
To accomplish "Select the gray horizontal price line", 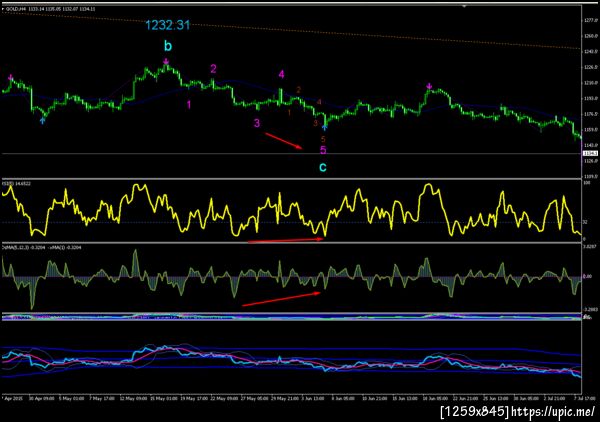I will pyautogui.click(x=291, y=154).
